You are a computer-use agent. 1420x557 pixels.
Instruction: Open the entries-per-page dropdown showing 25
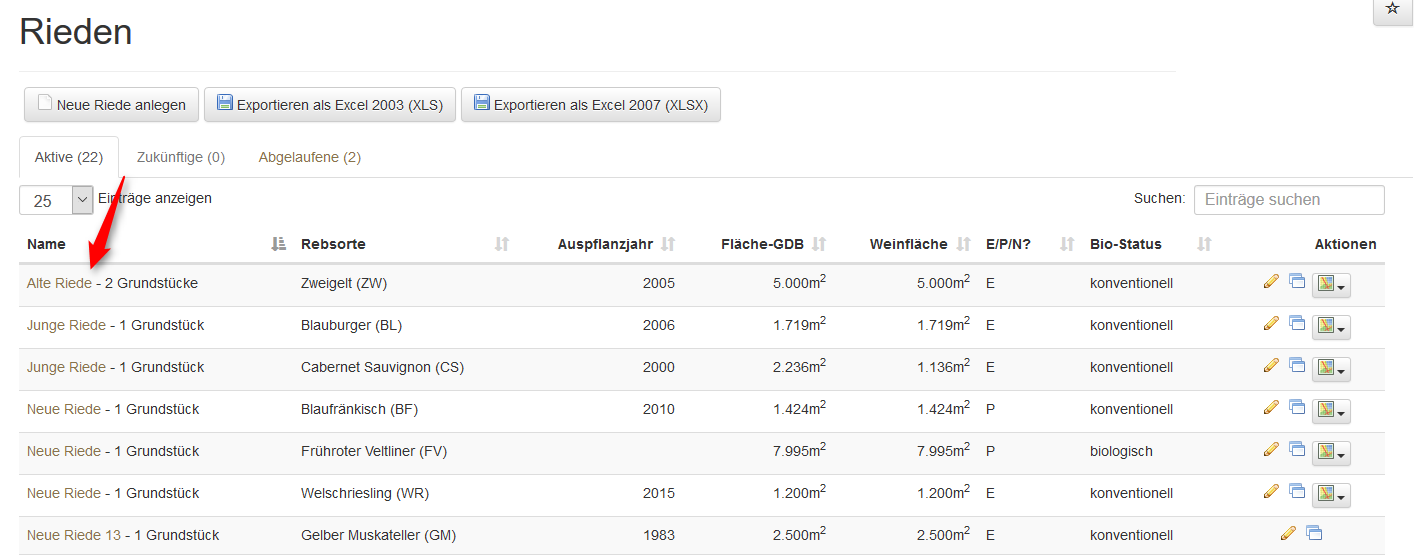click(x=56, y=200)
